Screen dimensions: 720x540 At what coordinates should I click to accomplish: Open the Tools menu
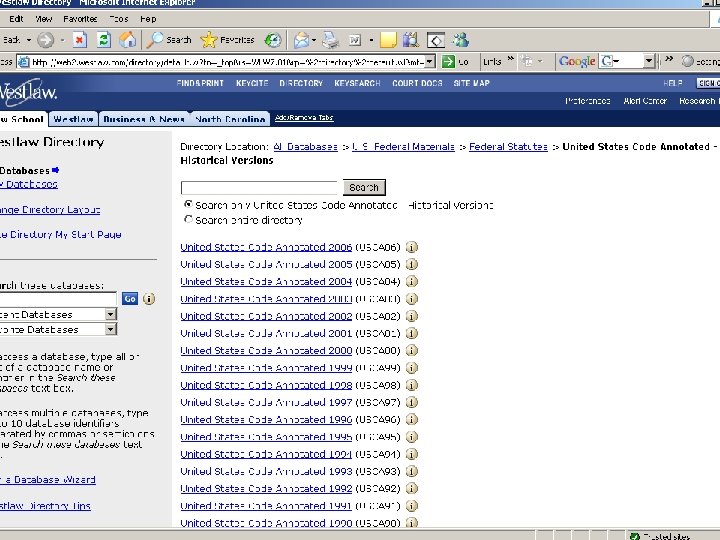pyautogui.click(x=119, y=19)
